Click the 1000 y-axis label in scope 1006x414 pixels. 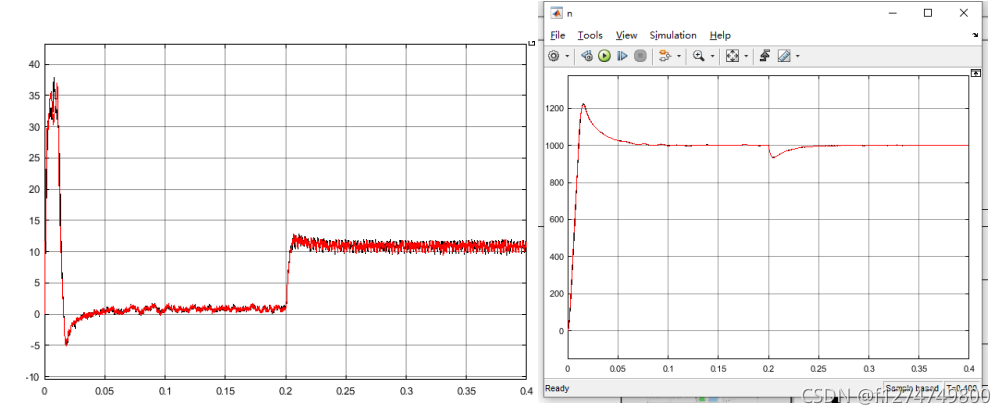(x=555, y=146)
